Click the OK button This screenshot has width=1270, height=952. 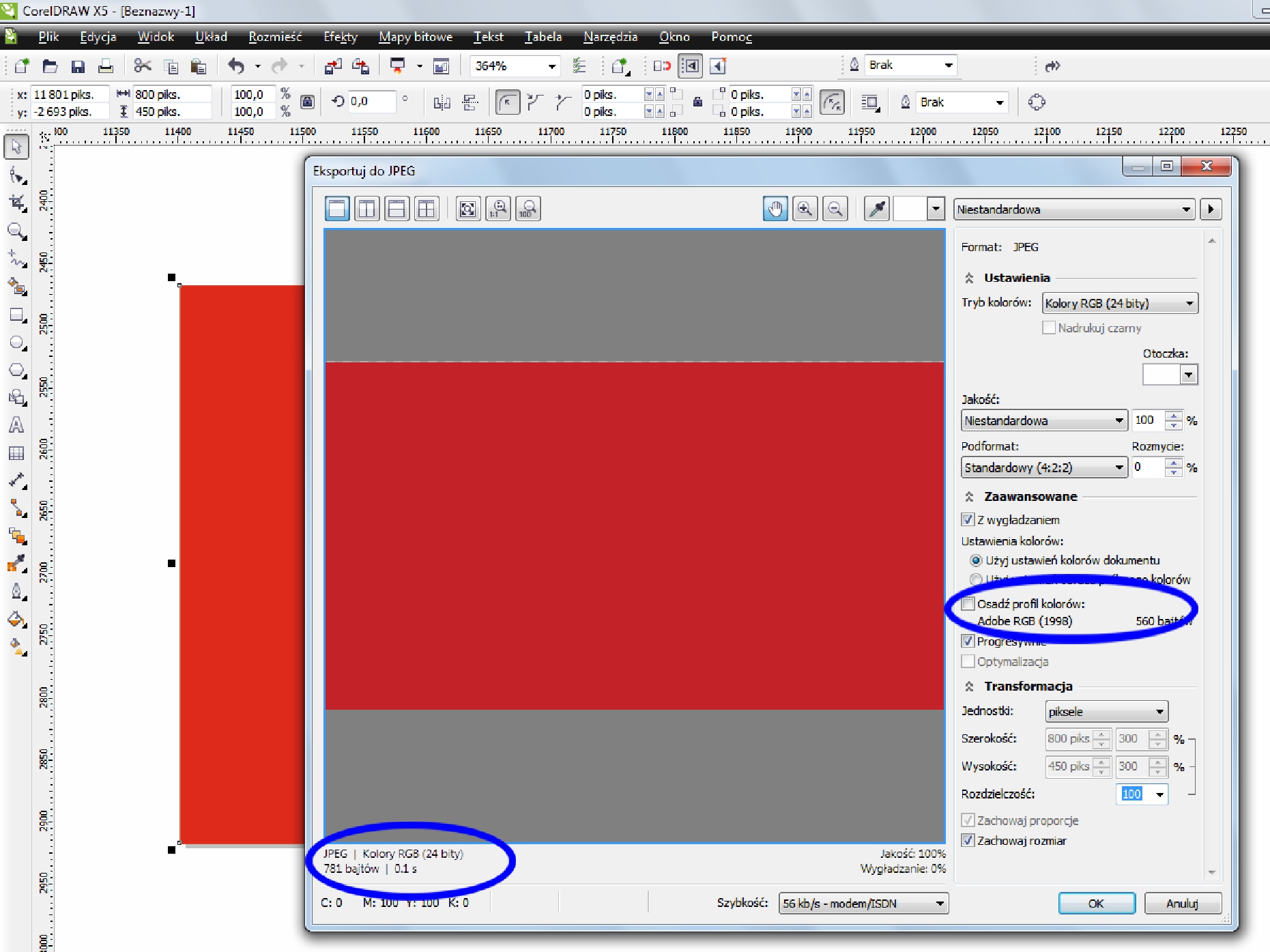pos(1096,904)
